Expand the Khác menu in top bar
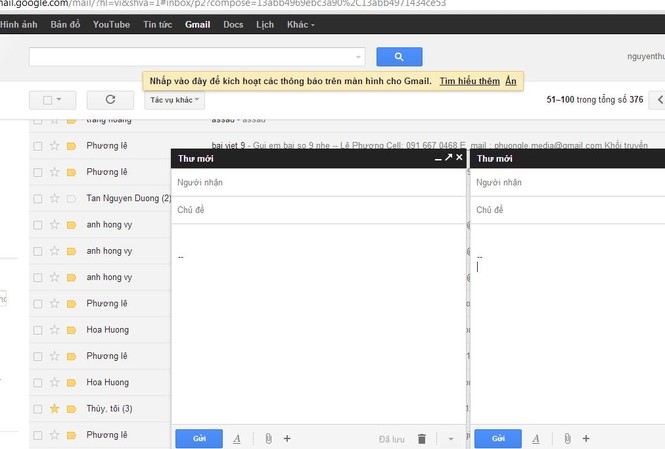This screenshot has width=665, height=449. pyautogui.click(x=300, y=25)
